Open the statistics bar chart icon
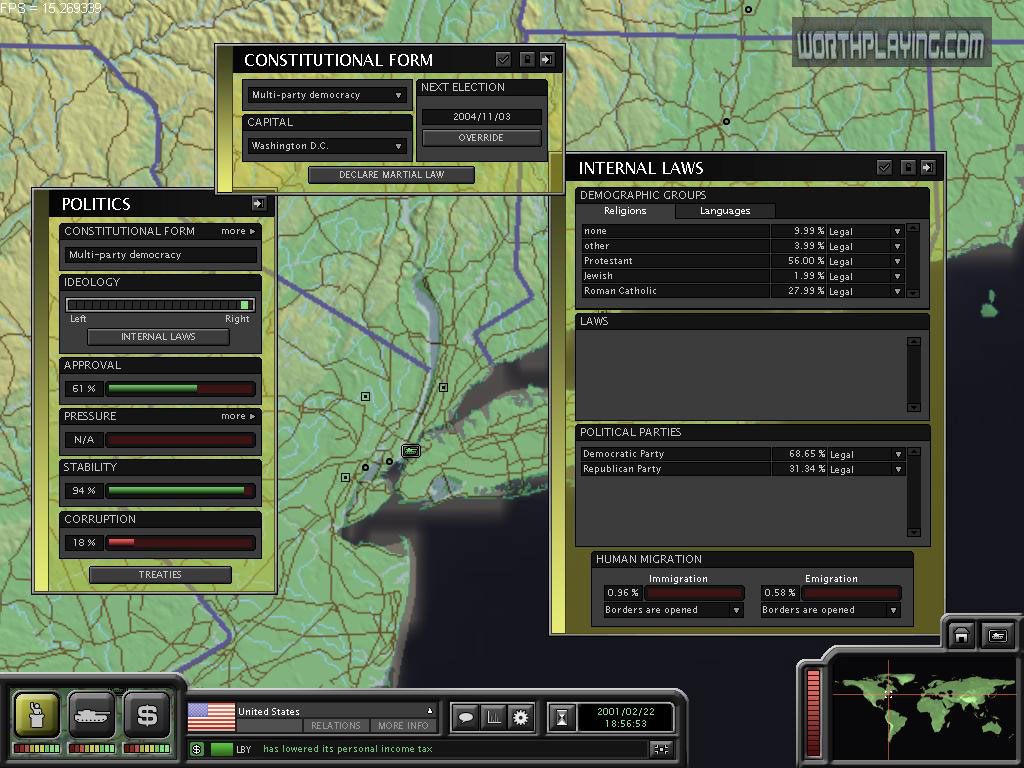Viewport: 1024px width, 768px height. click(x=493, y=717)
